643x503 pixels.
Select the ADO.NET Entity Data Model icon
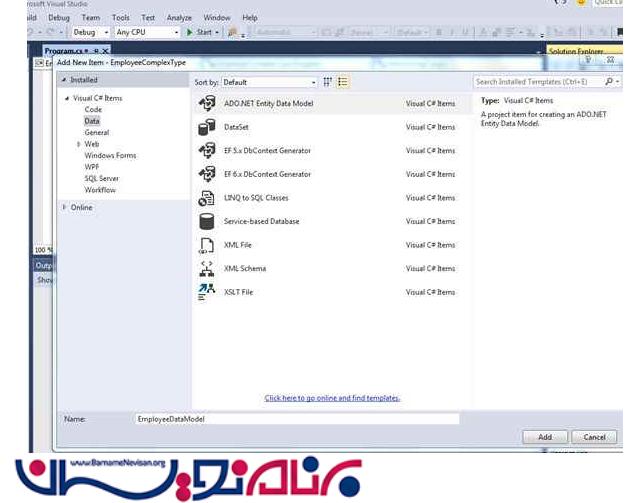tap(207, 103)
